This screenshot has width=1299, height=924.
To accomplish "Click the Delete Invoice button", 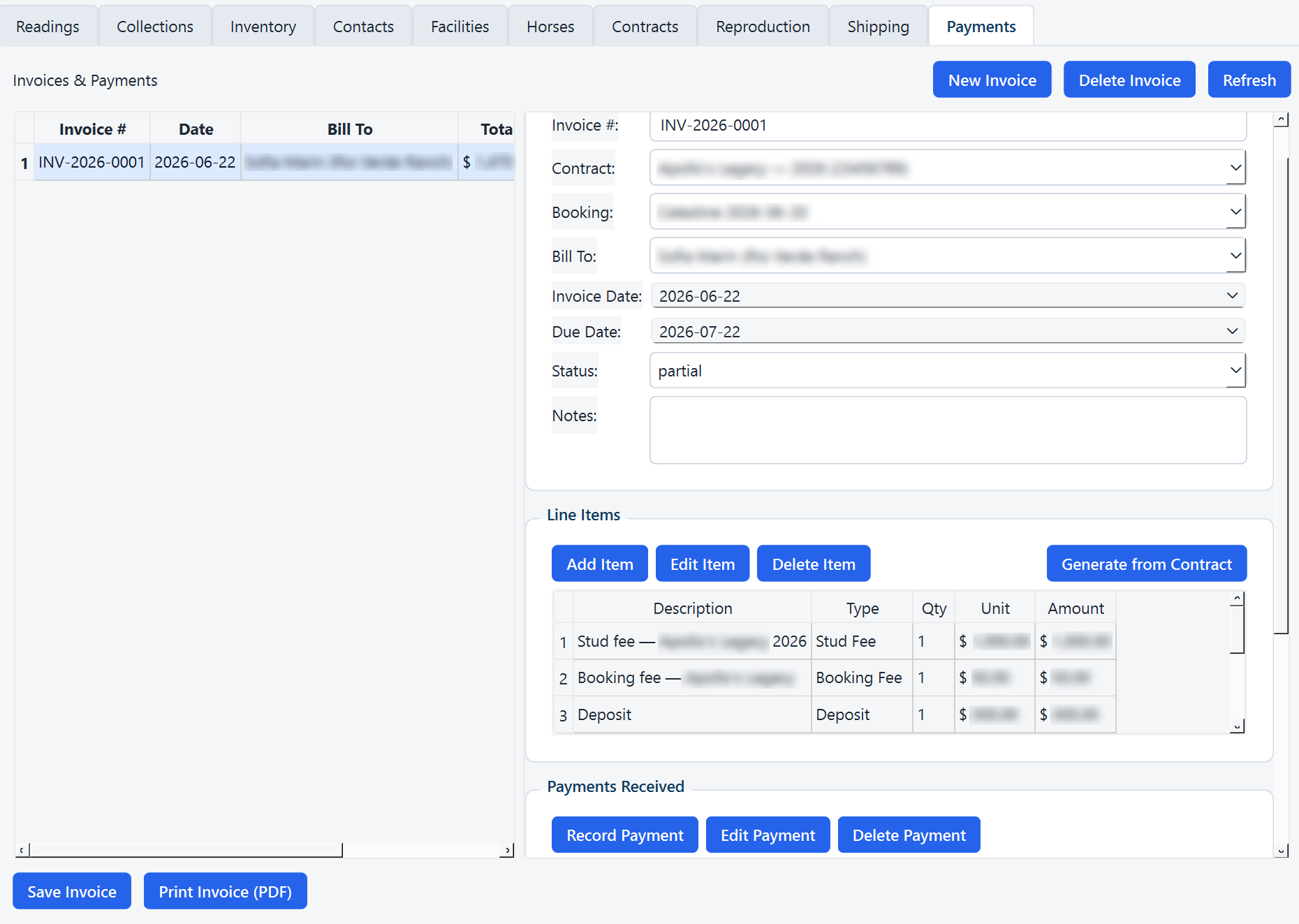I will click(x=1130, y=80).
